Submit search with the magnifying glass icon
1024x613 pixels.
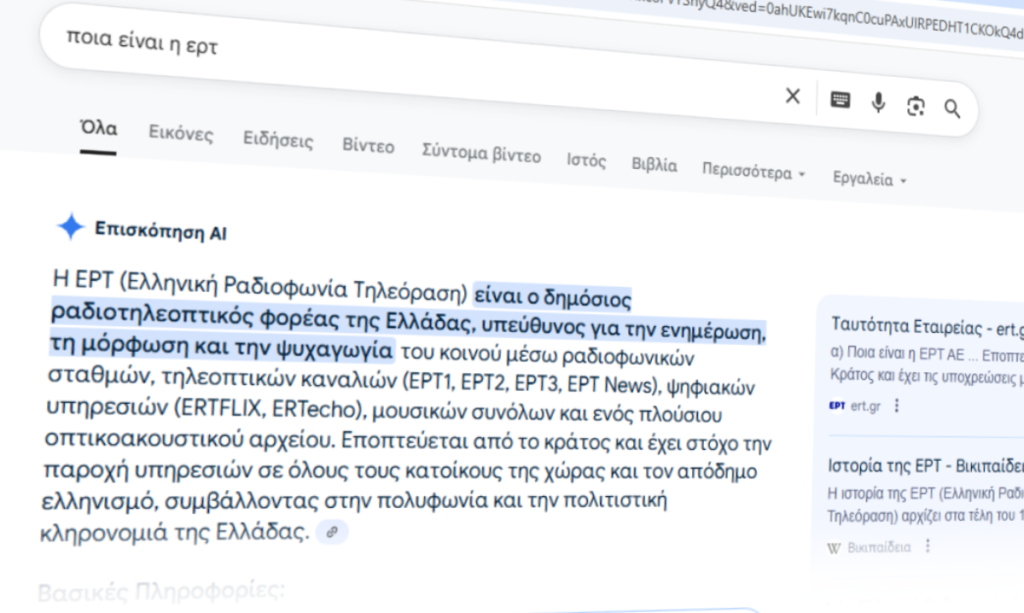(x=952, y=108)
